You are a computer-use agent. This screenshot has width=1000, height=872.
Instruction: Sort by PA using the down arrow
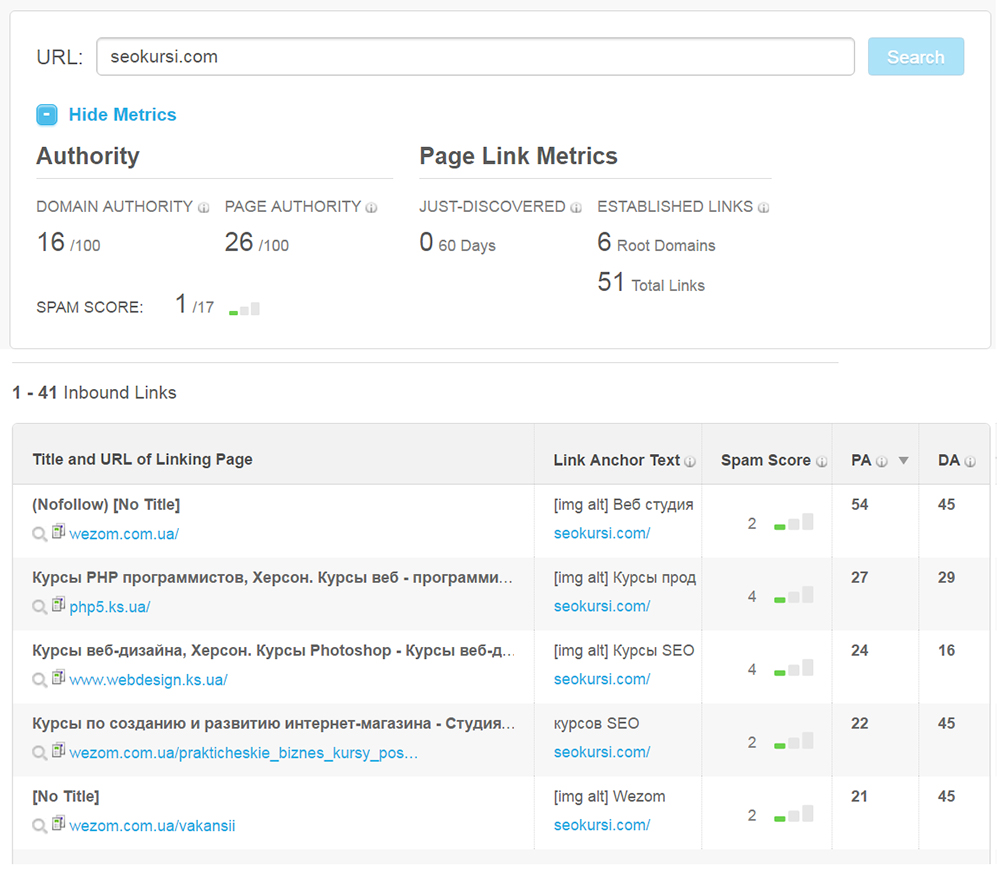point(903,461)
